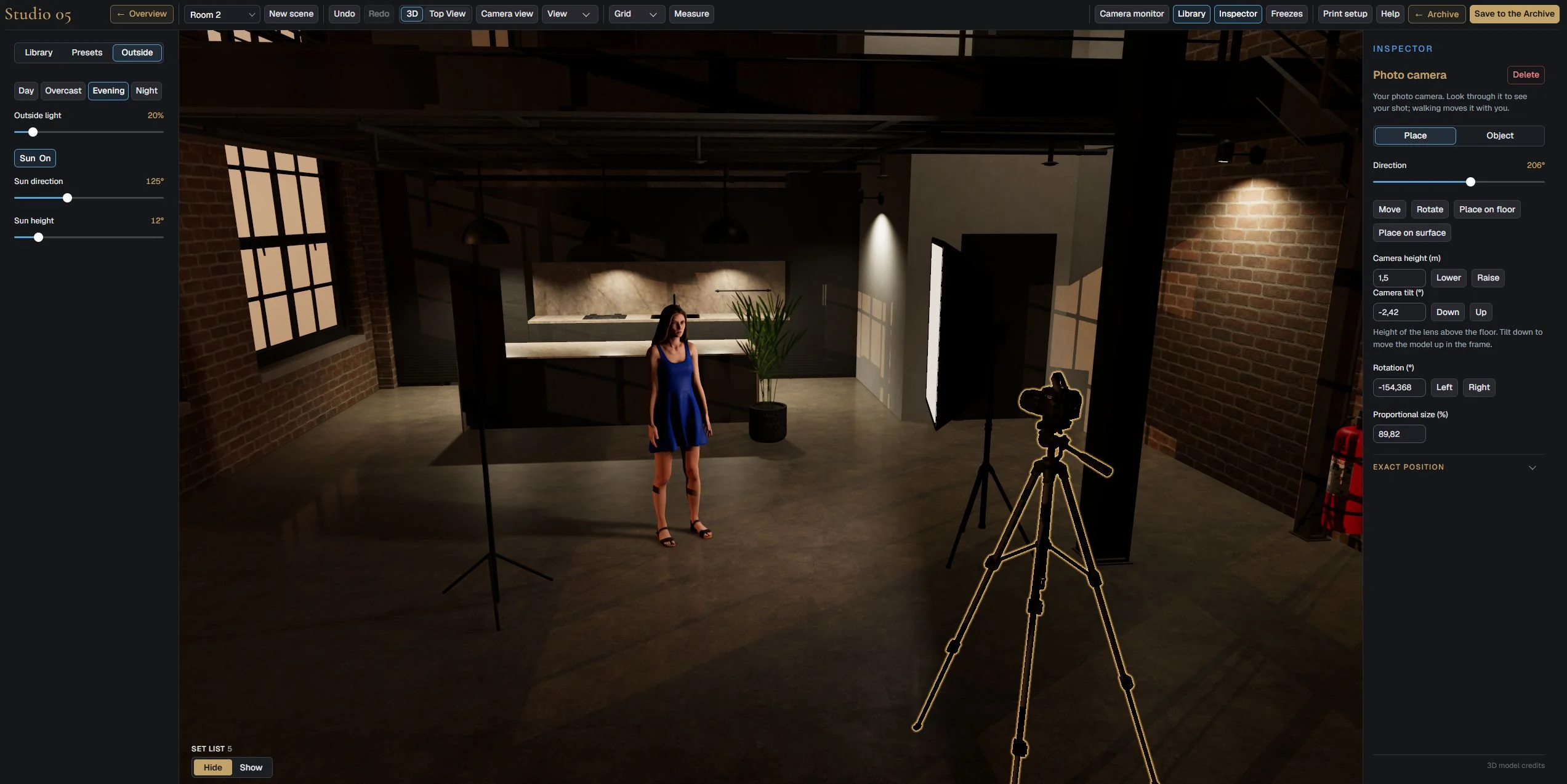The height and width of the screenshot is (784, 1567).
Task: Adjust the Sun height slider
Action: (x=89, y=238)
